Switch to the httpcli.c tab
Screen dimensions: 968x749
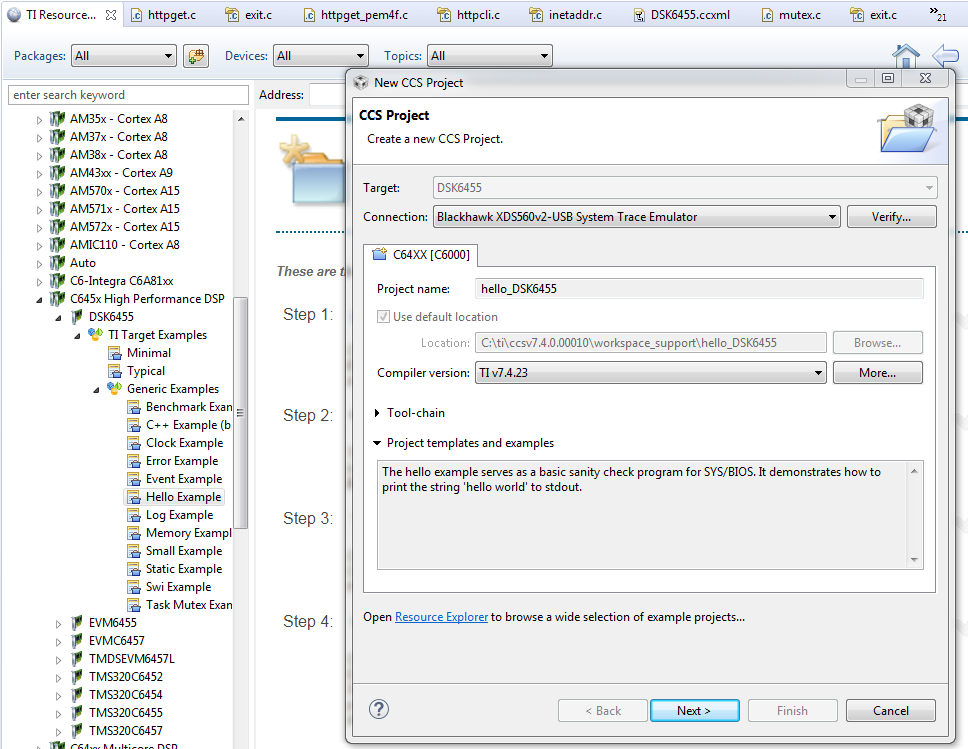click(x=469, y=15)
